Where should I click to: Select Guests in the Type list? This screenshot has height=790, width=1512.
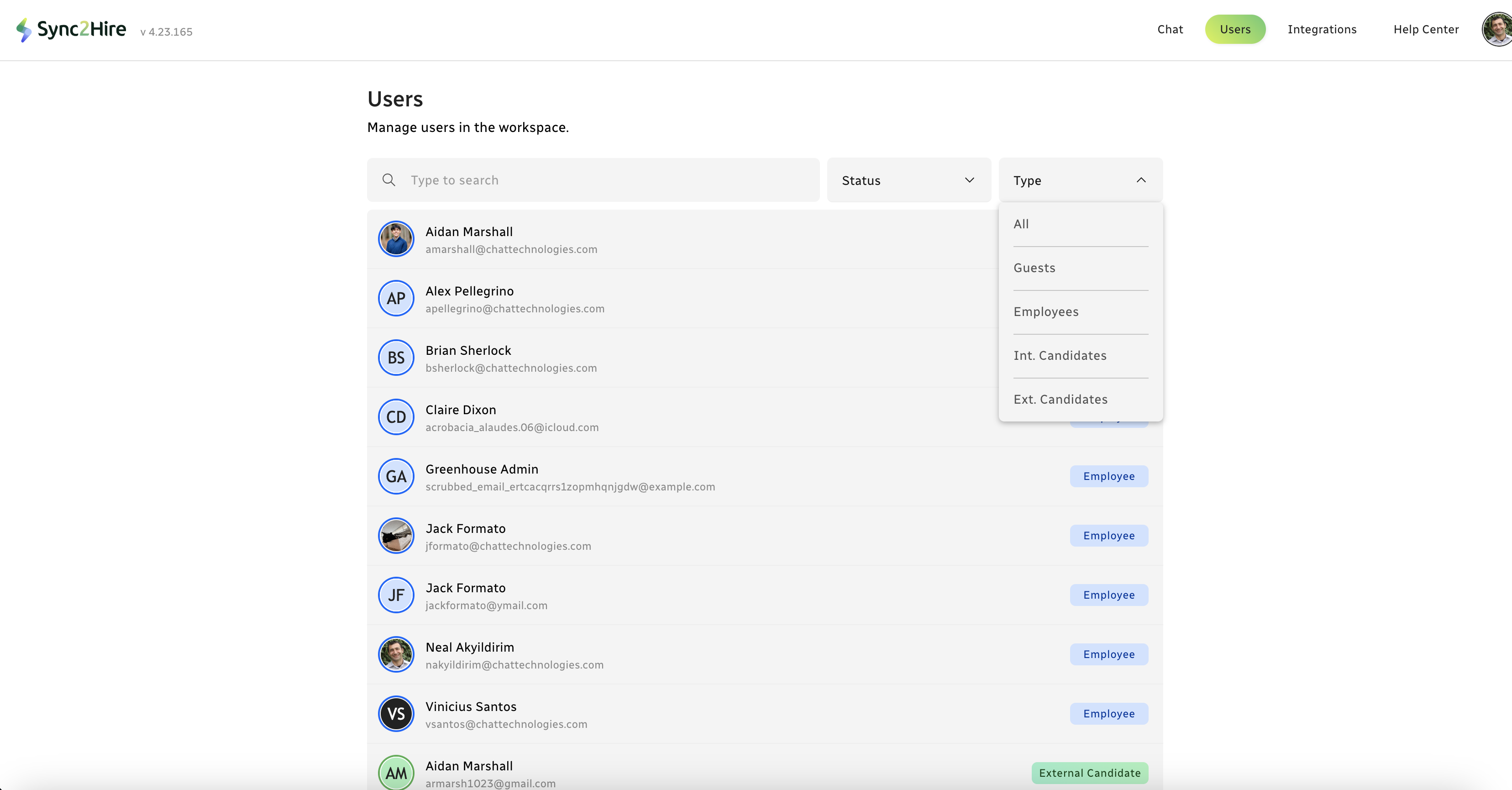pyautogui.click(x=1034, y=268)
